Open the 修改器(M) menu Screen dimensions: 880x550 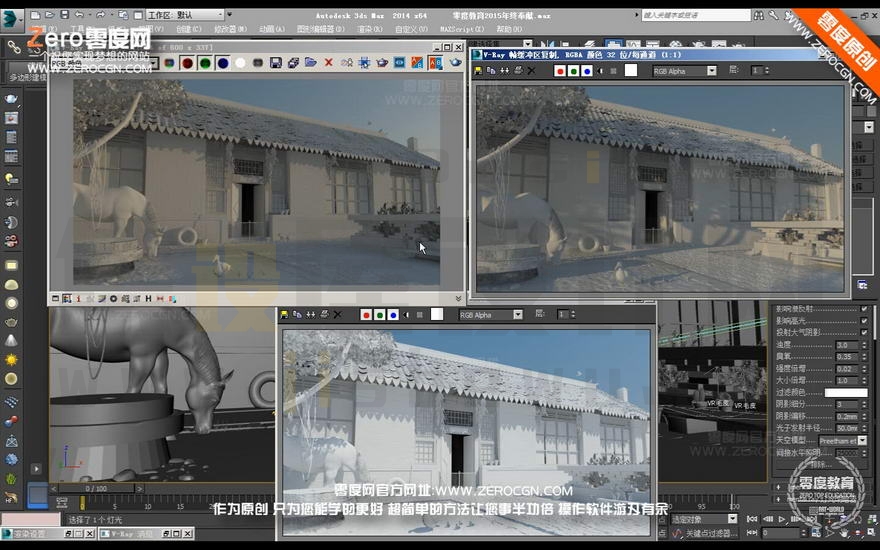(230, 29)
